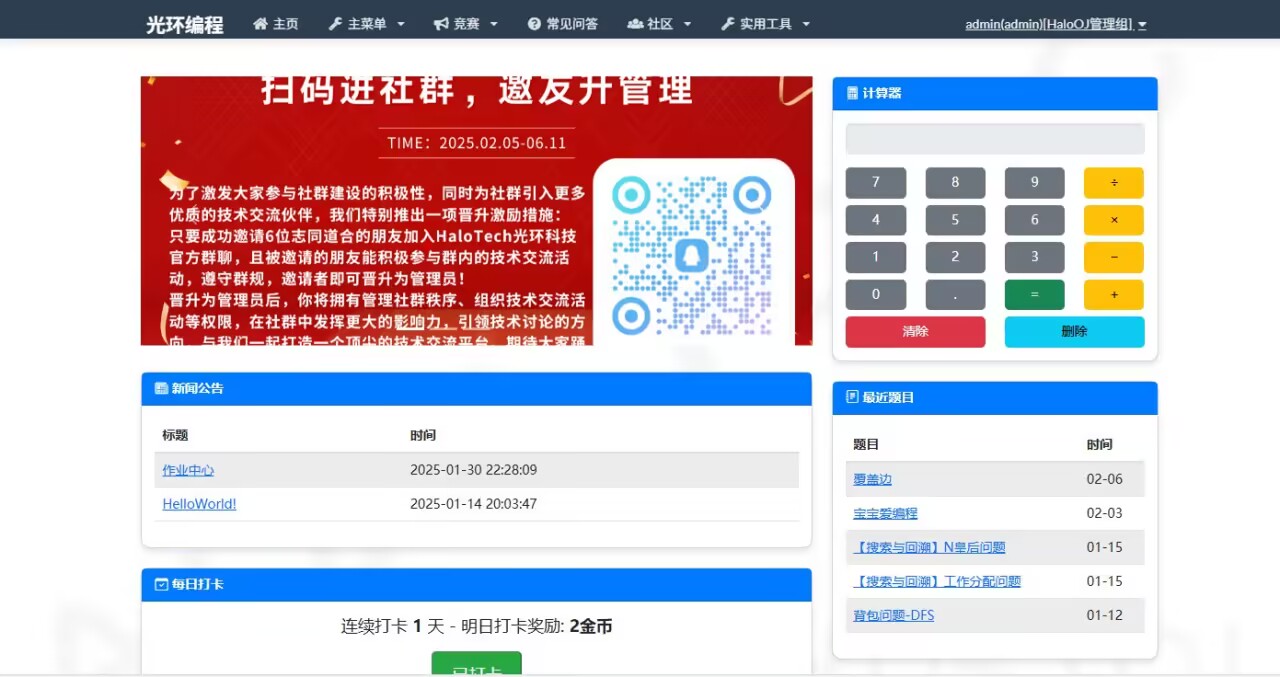Image resolution: width=1280 pixels, height=677 pixels.
Task: Click the calculator icon in 计算器 header
Action: pyautogui.click(x=852, y=93)
